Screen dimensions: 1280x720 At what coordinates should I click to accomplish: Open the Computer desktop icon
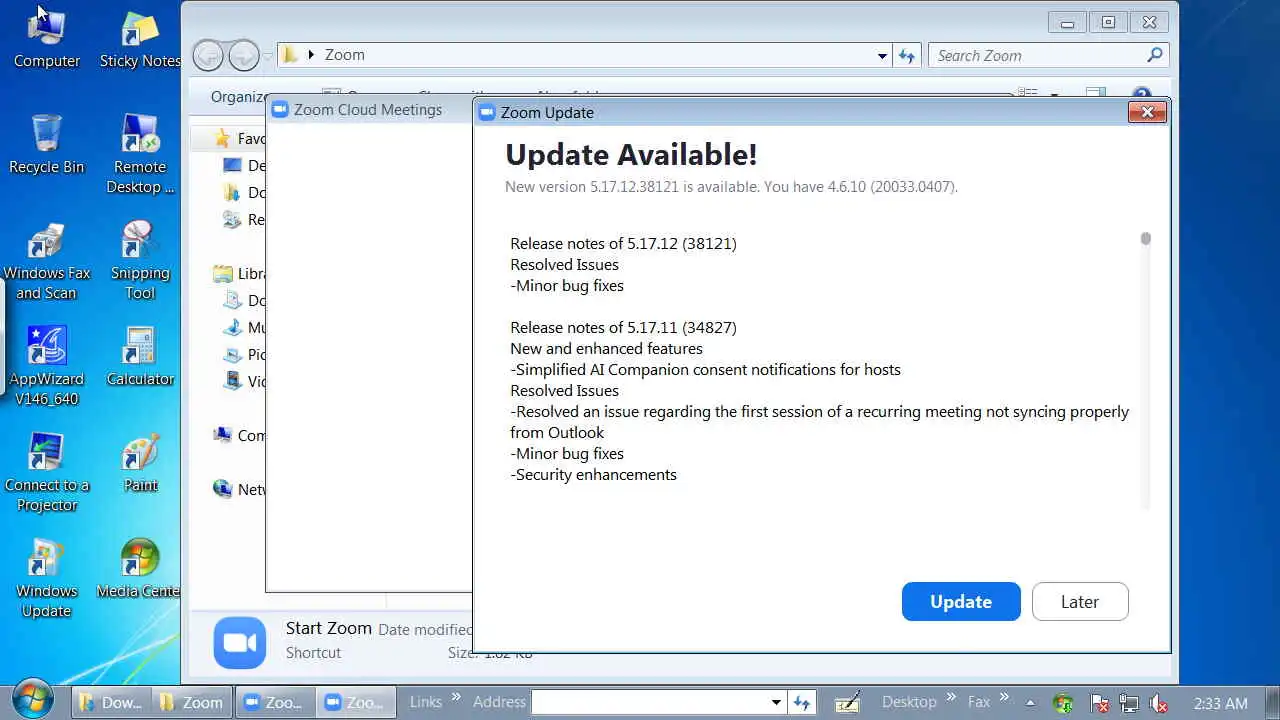coord(46,39)
